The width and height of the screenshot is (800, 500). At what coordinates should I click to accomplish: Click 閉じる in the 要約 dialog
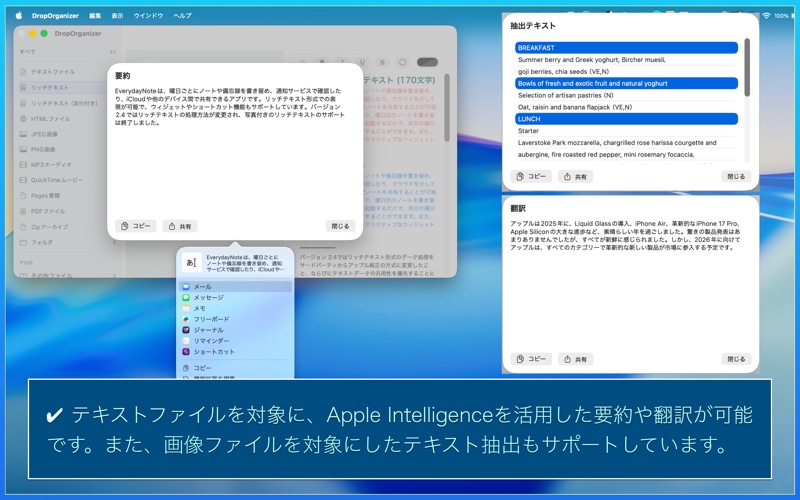(x=340, y=226)
